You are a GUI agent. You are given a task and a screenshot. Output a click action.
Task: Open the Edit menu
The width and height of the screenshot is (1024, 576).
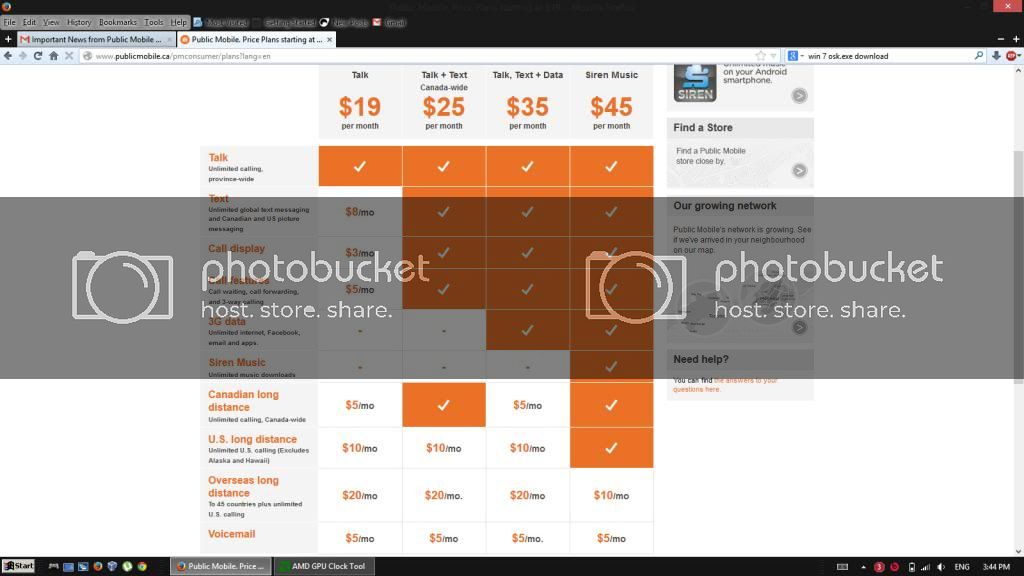[x=29, y=22]
